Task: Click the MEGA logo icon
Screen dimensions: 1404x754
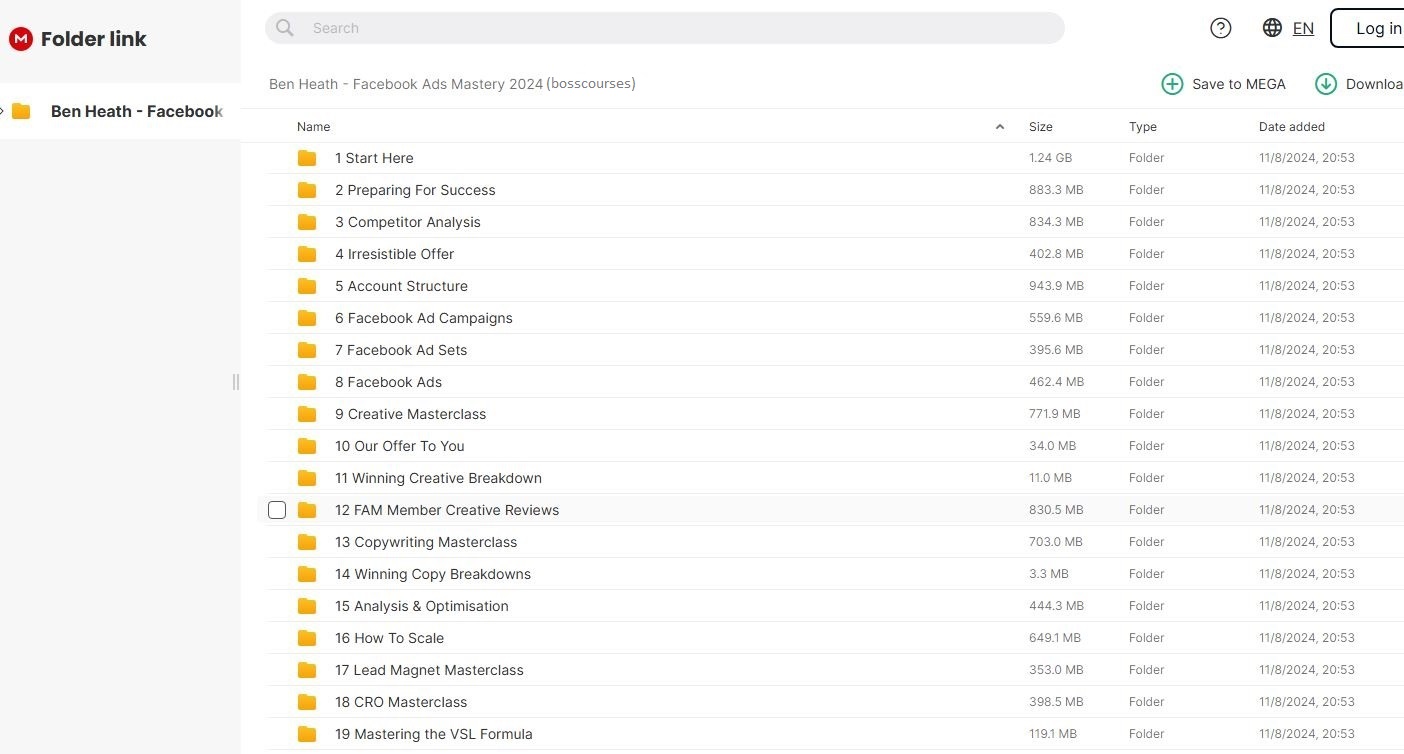Action: click(20, 39)
